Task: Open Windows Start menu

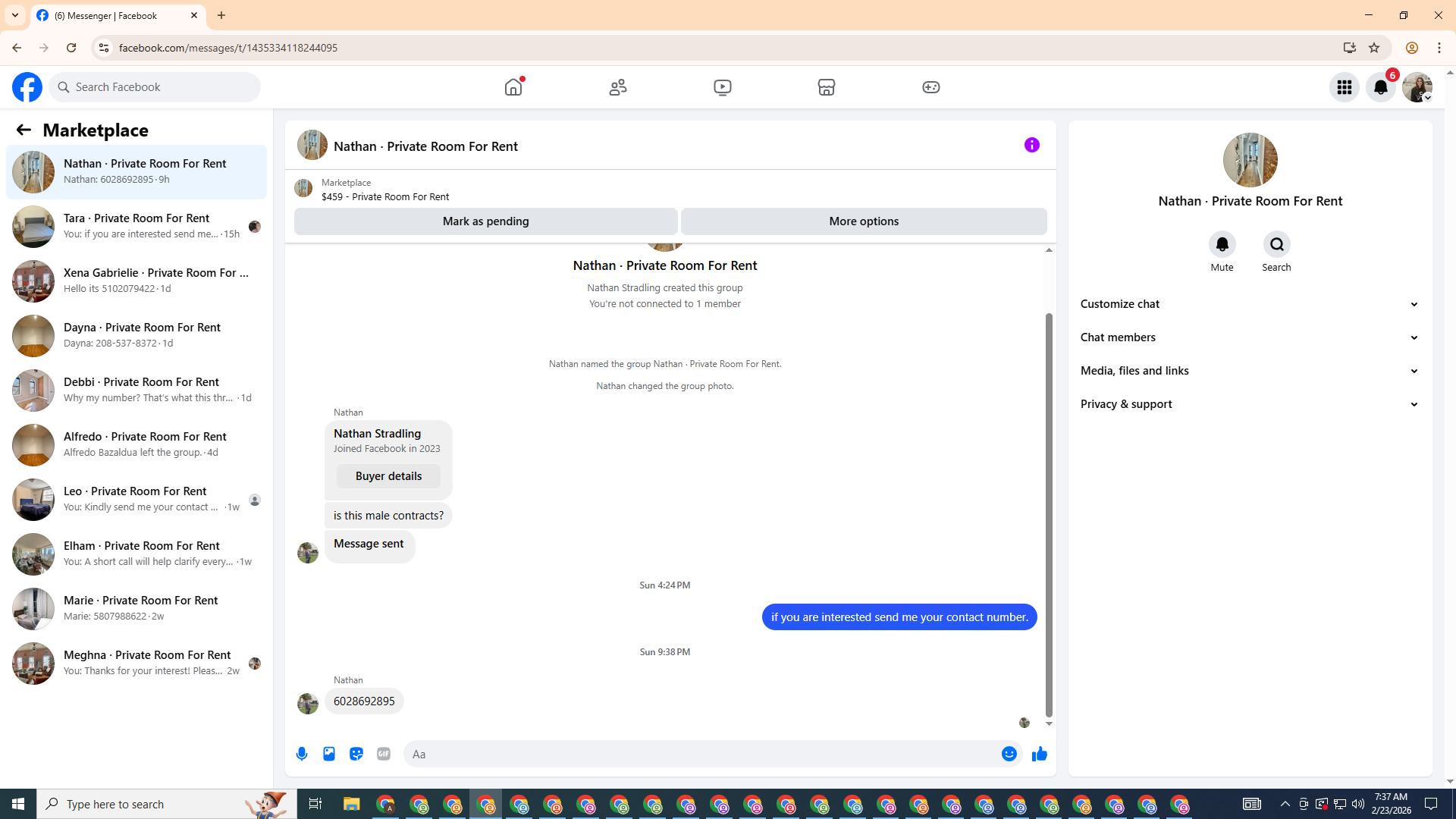Action: 18,804
